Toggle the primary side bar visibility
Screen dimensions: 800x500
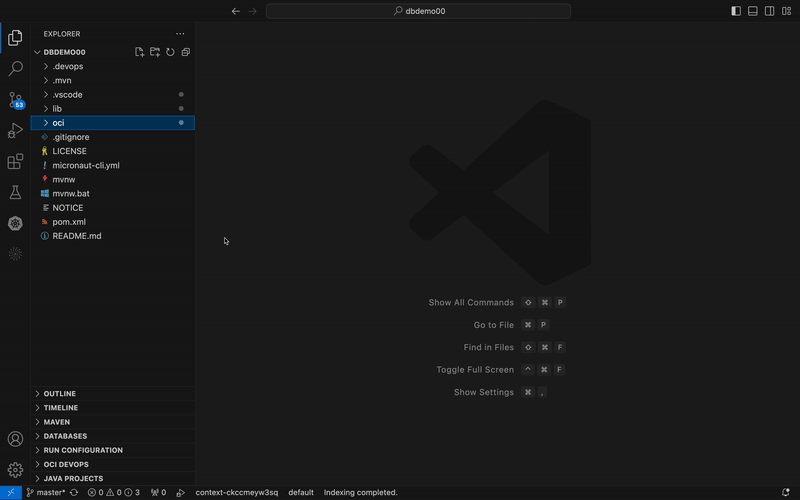coord(736,11)
